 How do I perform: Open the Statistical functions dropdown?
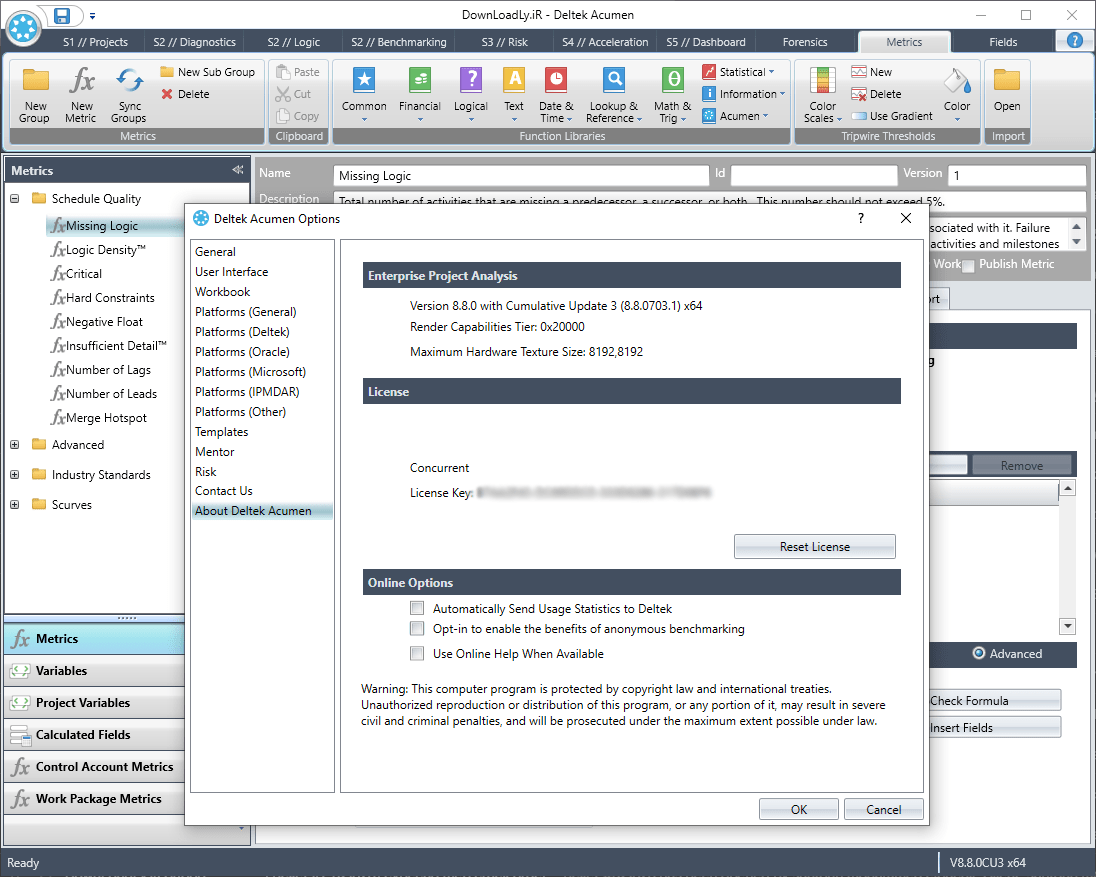coord(738,72)
